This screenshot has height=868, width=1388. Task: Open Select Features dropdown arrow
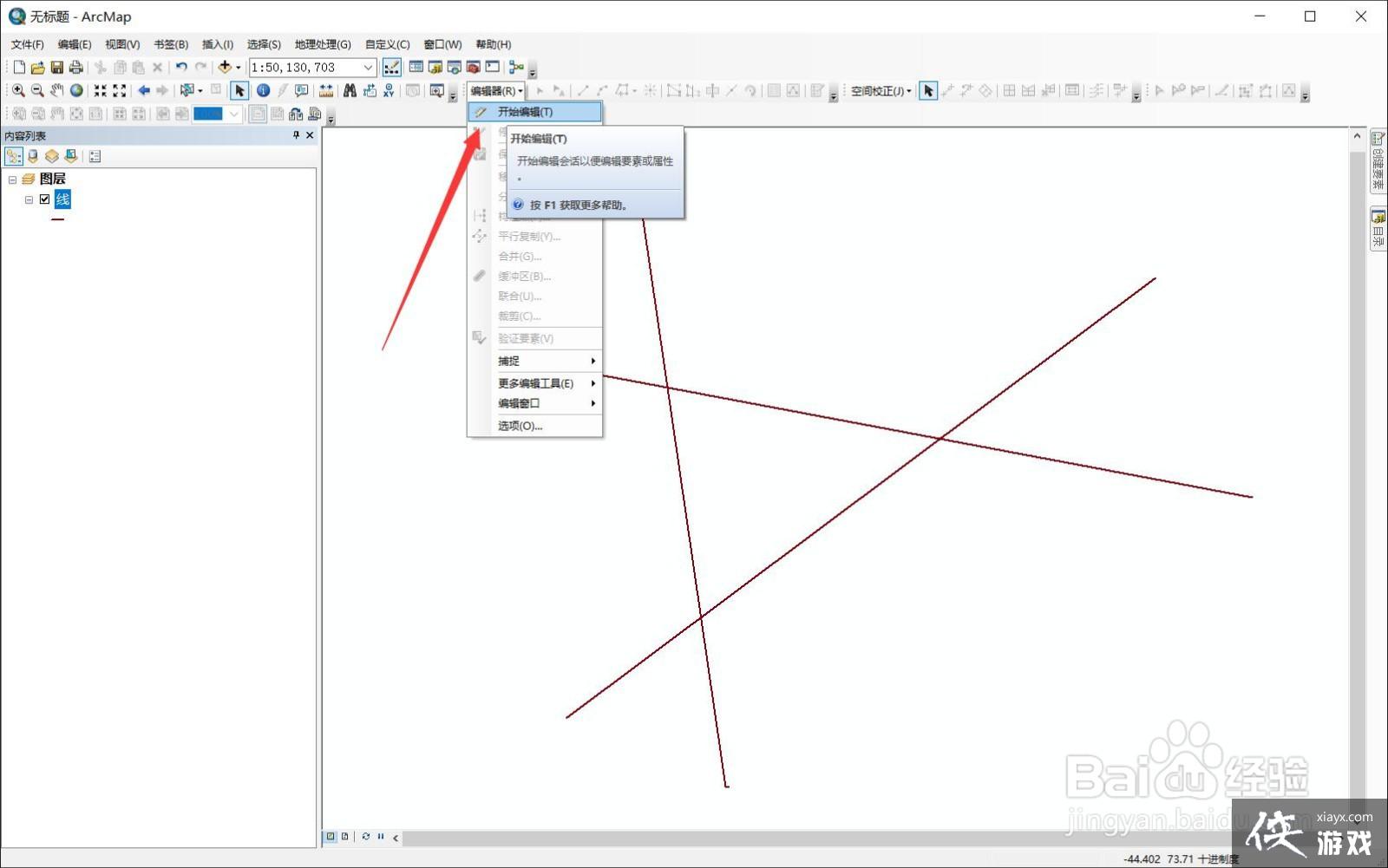(x=200, y=91)
